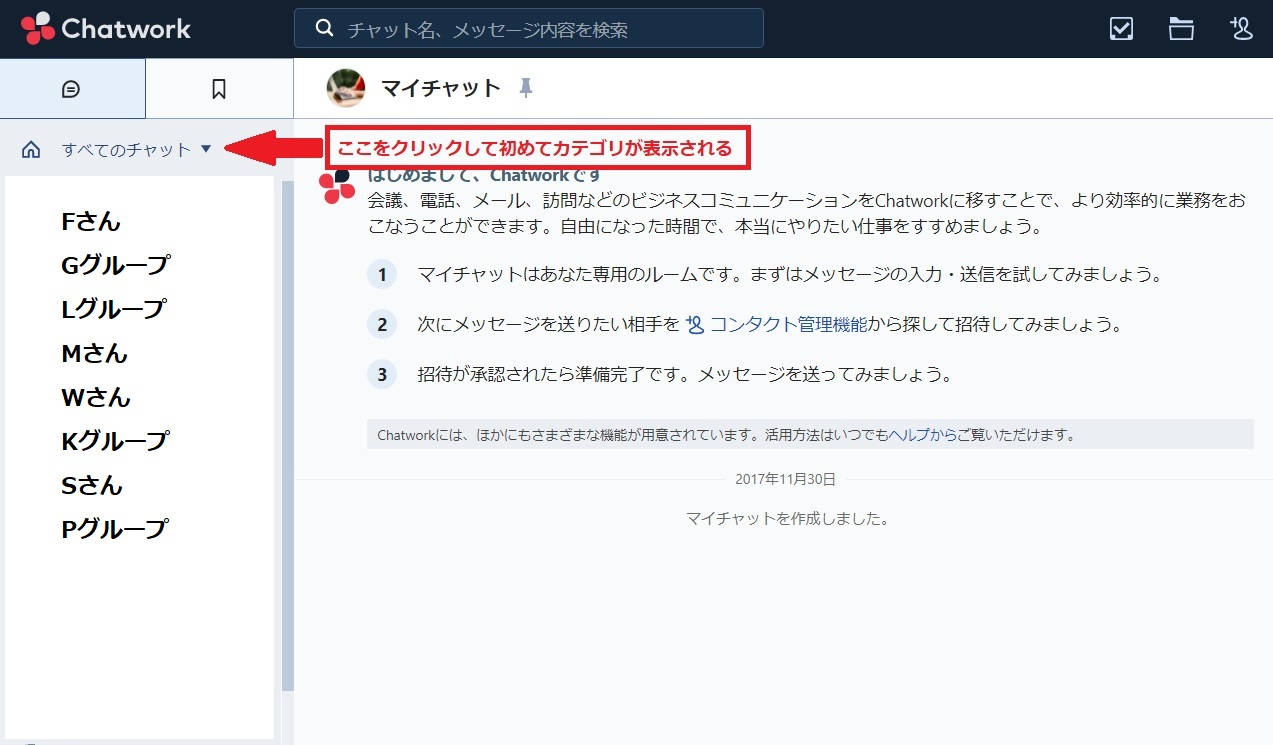Click the Chatwork avatar of the welcome message
Viewport: 1273px width, 745px height.
[337, 186]
